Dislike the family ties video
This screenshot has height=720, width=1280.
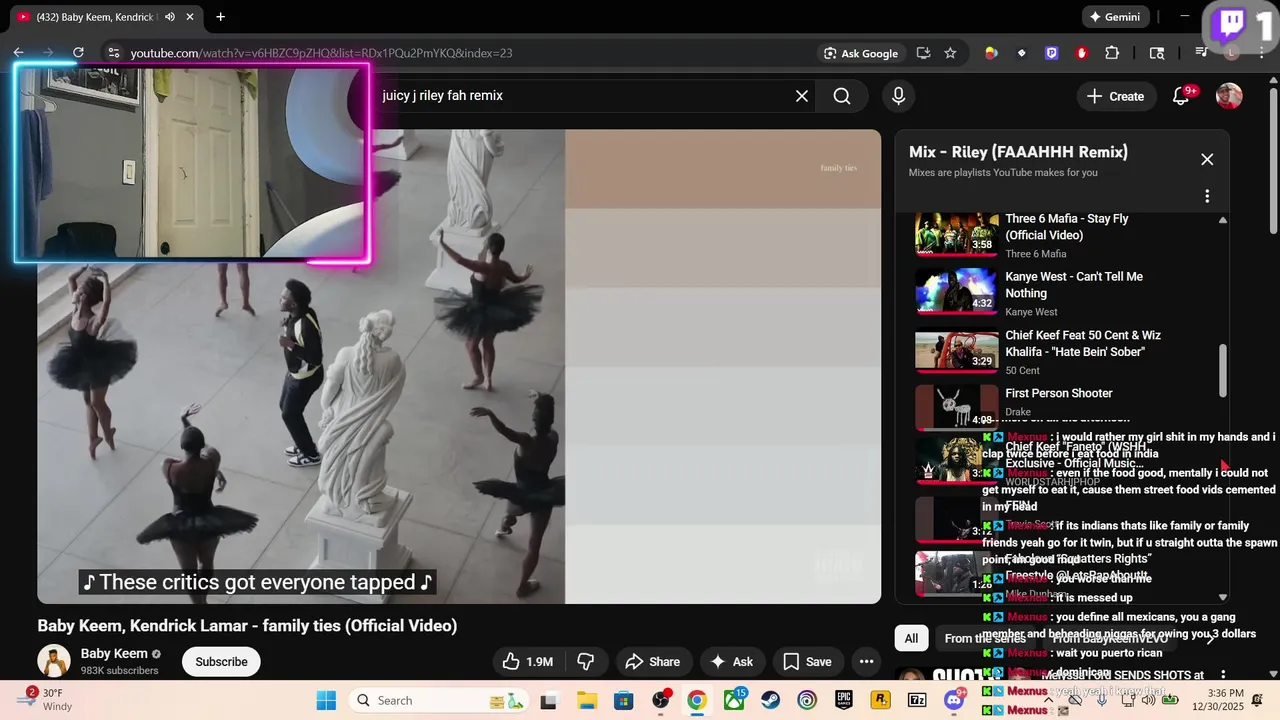pyautogui.click(x=586, y=661)
